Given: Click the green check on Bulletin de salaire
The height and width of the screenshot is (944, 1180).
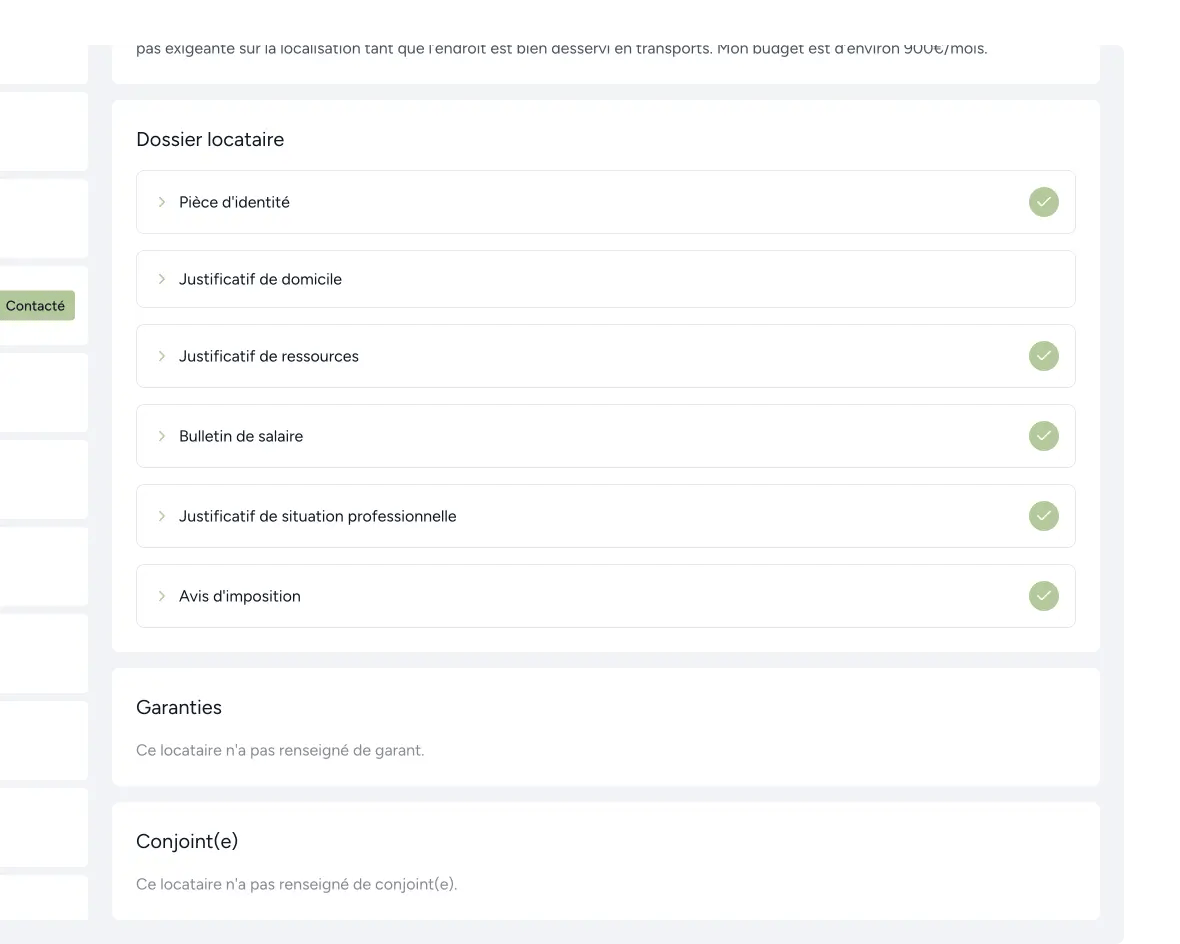Looking at the screenshot, I should click(x=1043, y=436).
